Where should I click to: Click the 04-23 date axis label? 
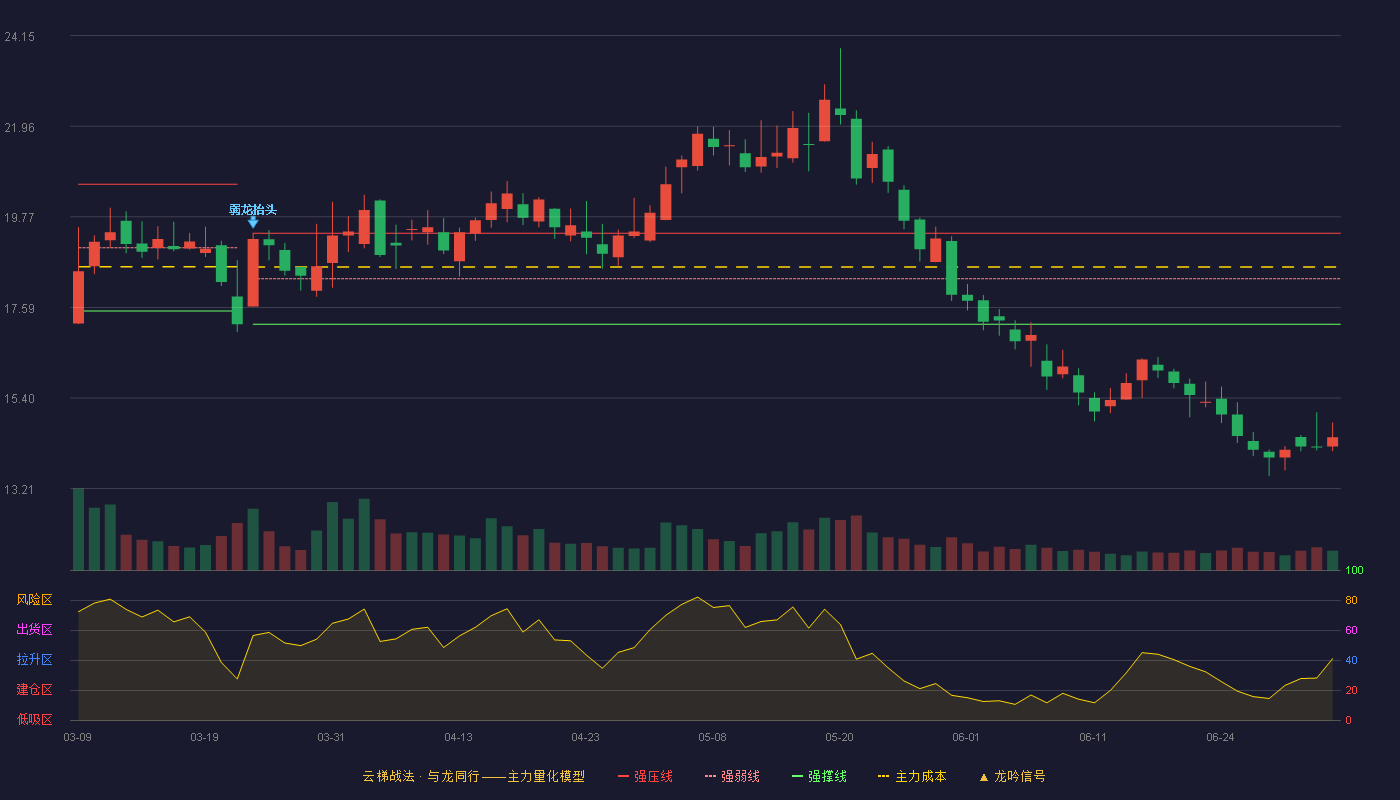(585, 737)
